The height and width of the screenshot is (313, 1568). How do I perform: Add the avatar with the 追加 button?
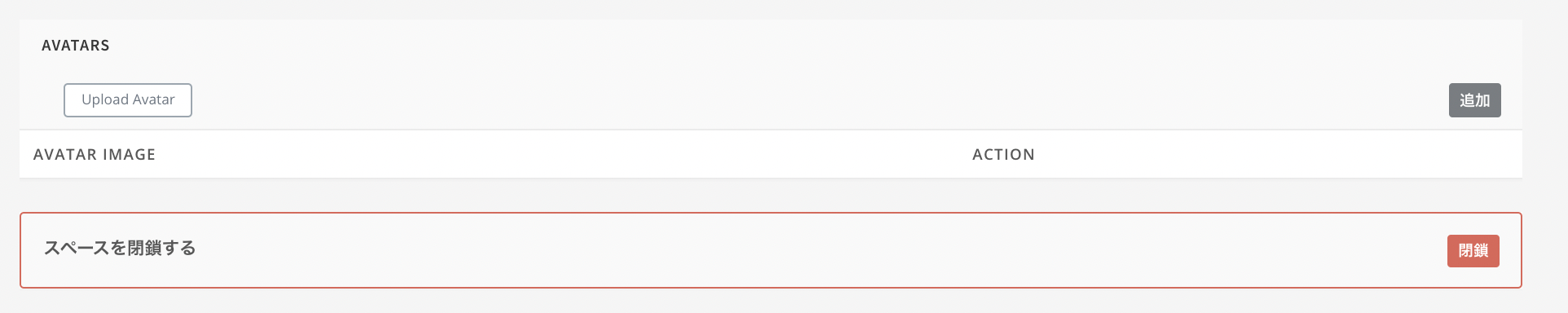click(1474, 100)
